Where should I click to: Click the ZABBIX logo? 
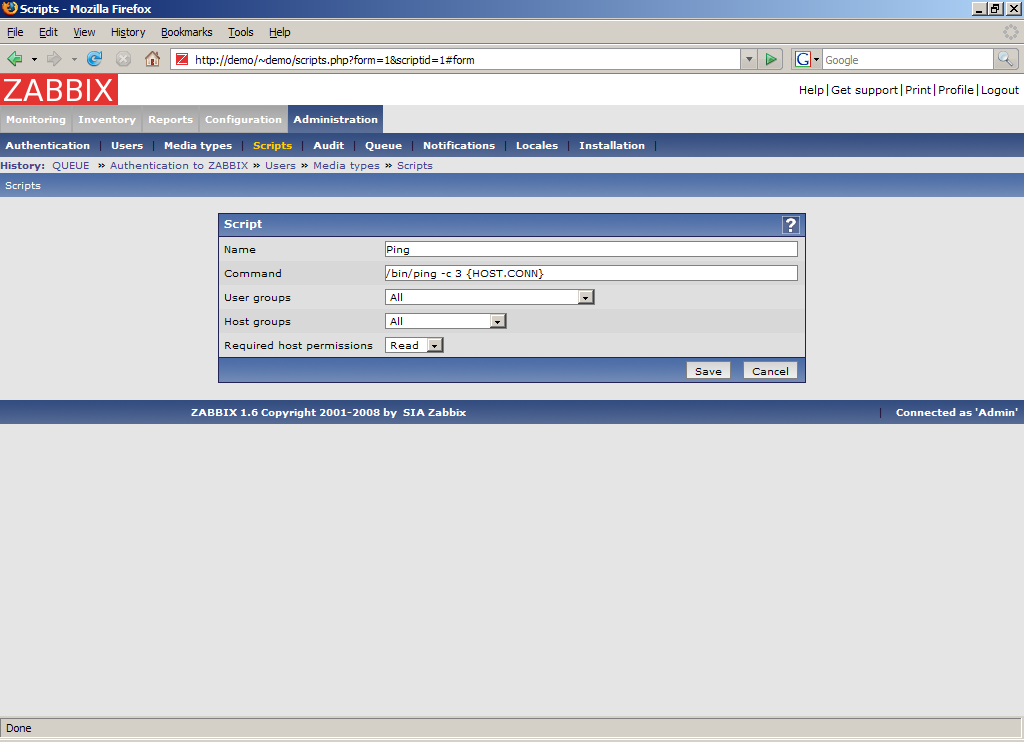tap(59, 89)
